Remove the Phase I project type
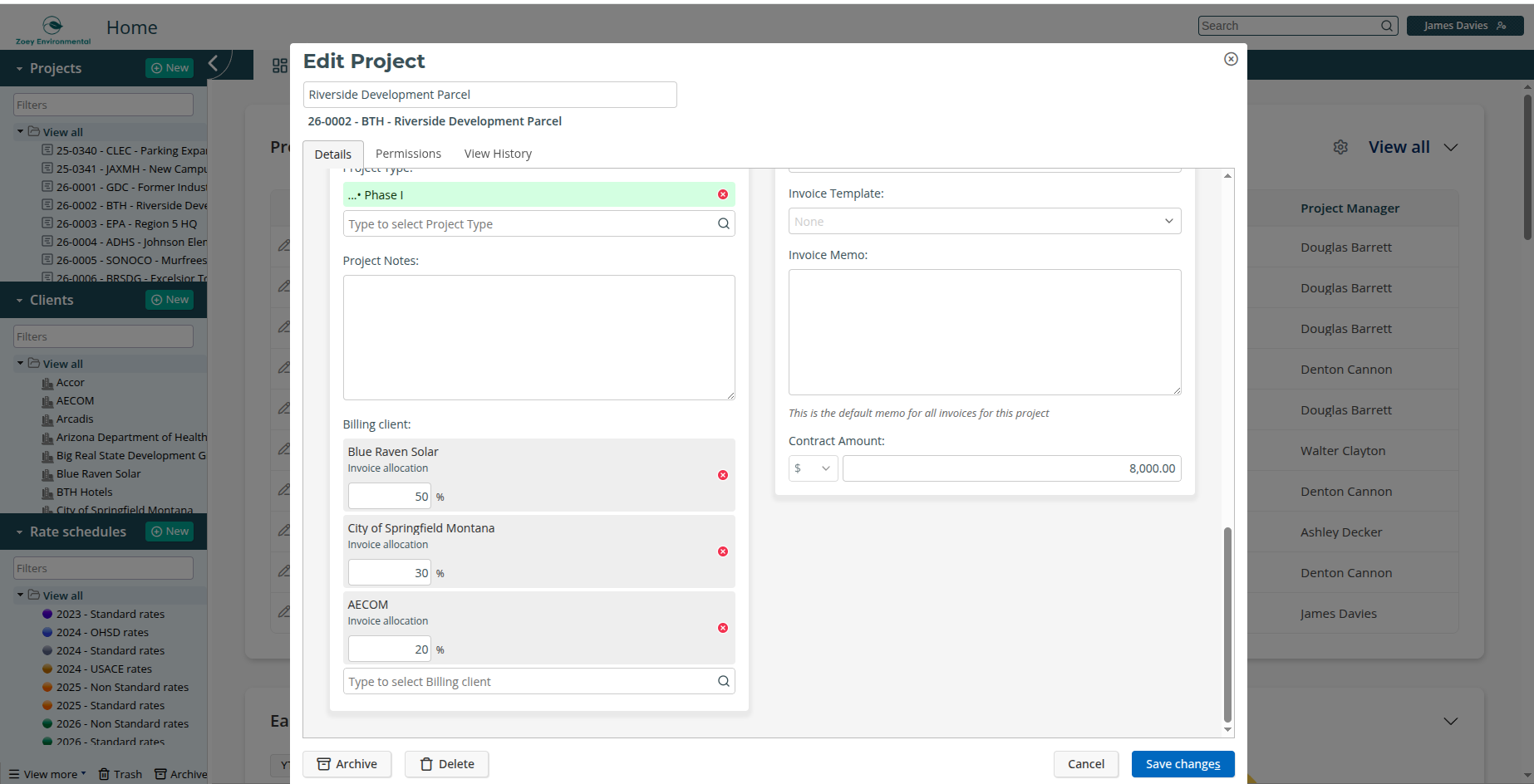Screen dimensions: 1534x784 [x=723, y=194]
